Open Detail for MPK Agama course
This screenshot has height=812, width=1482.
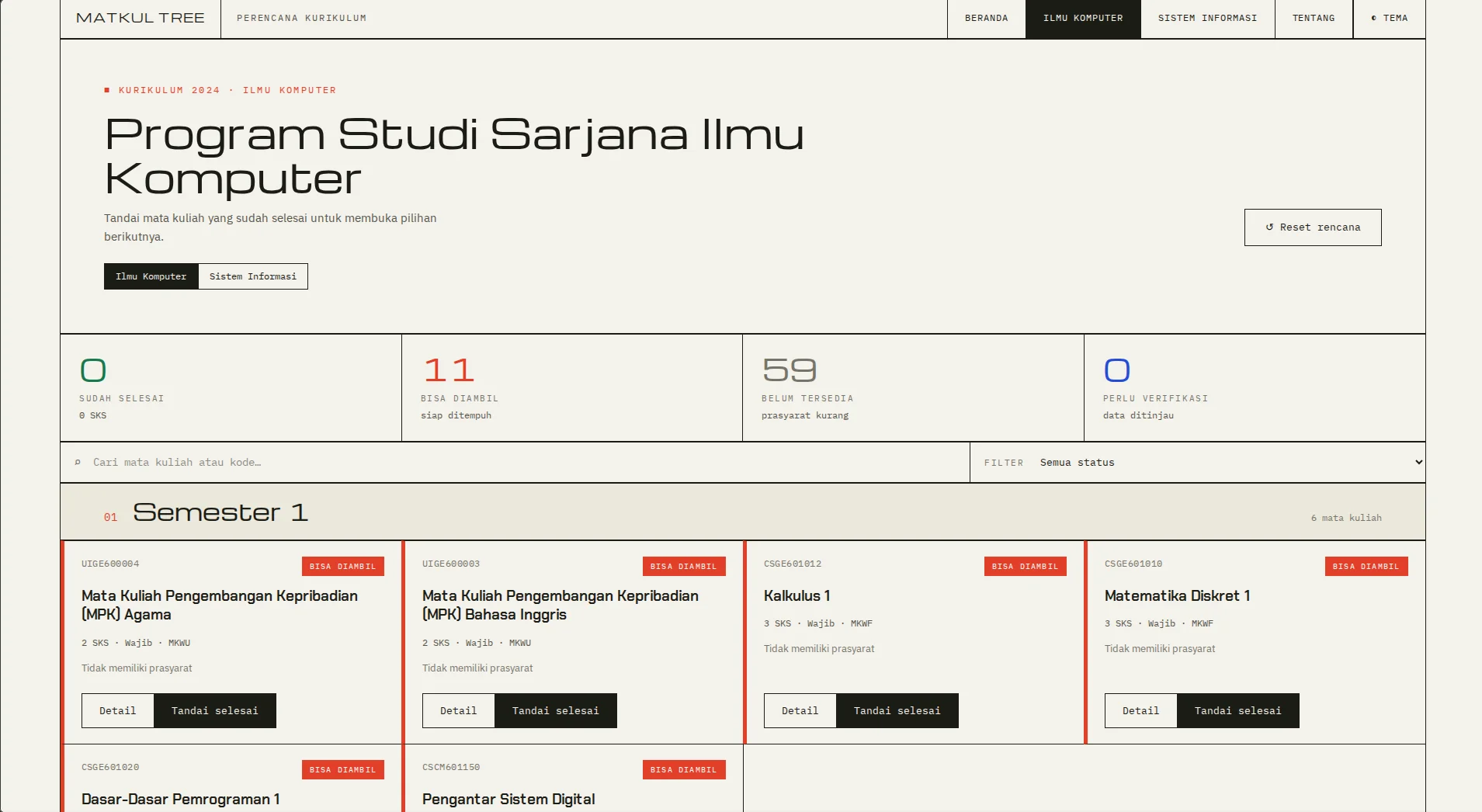(x=117, y=711)
